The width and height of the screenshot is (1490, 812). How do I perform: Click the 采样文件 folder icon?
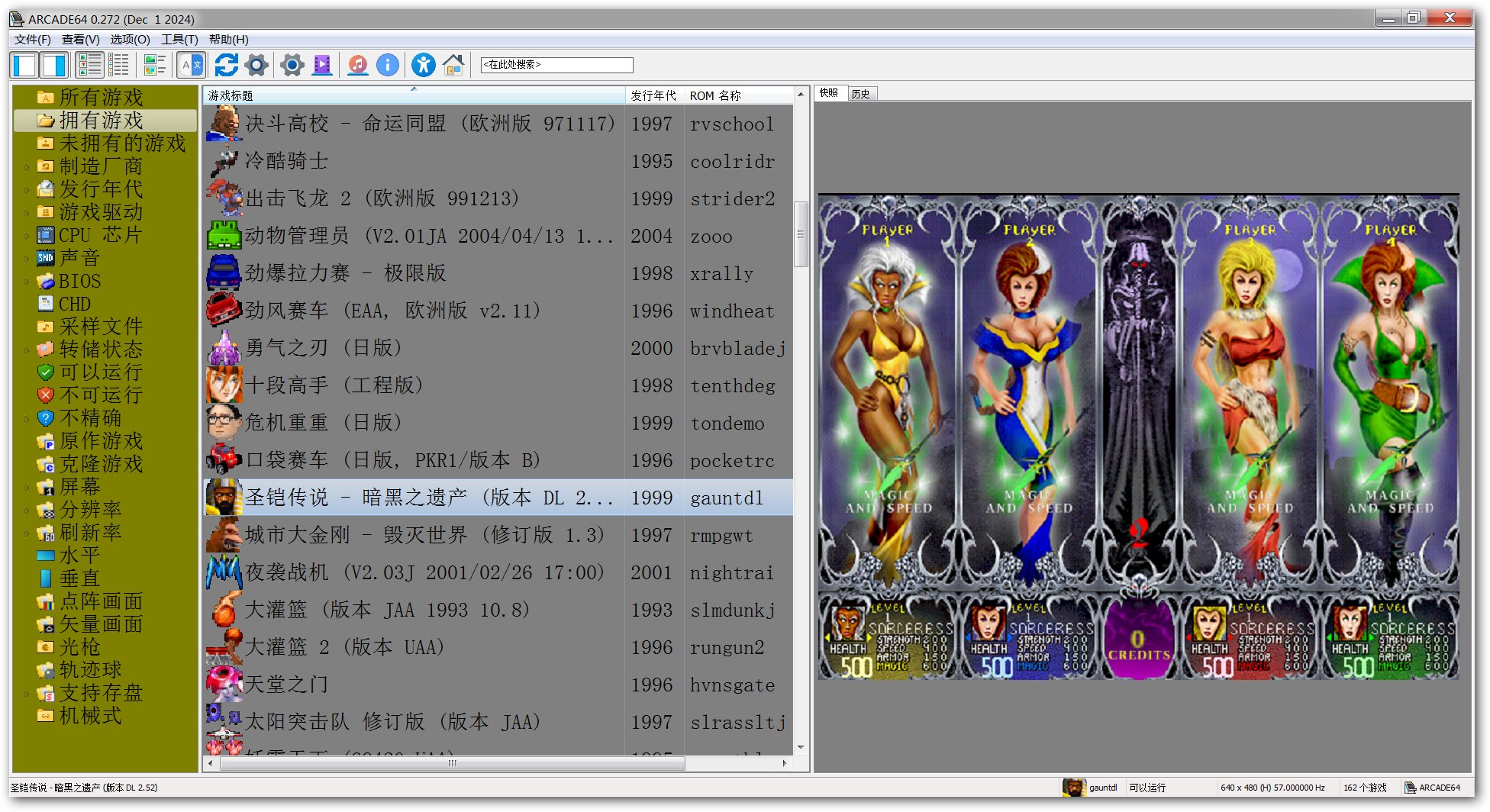pos(46,327)
